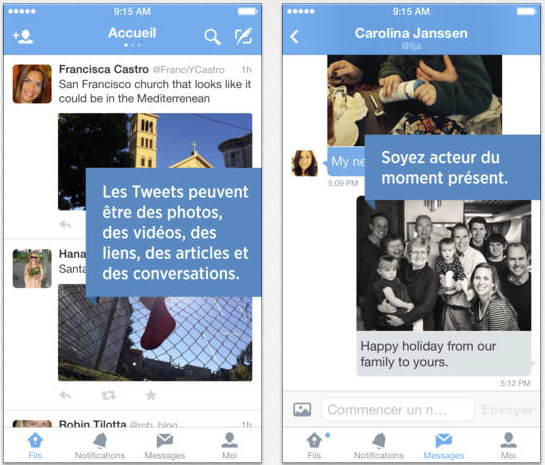The height and width of the screenshot is (465, 545).
Task: Open Fils tab with blue dot
Action: coord(314,446)
